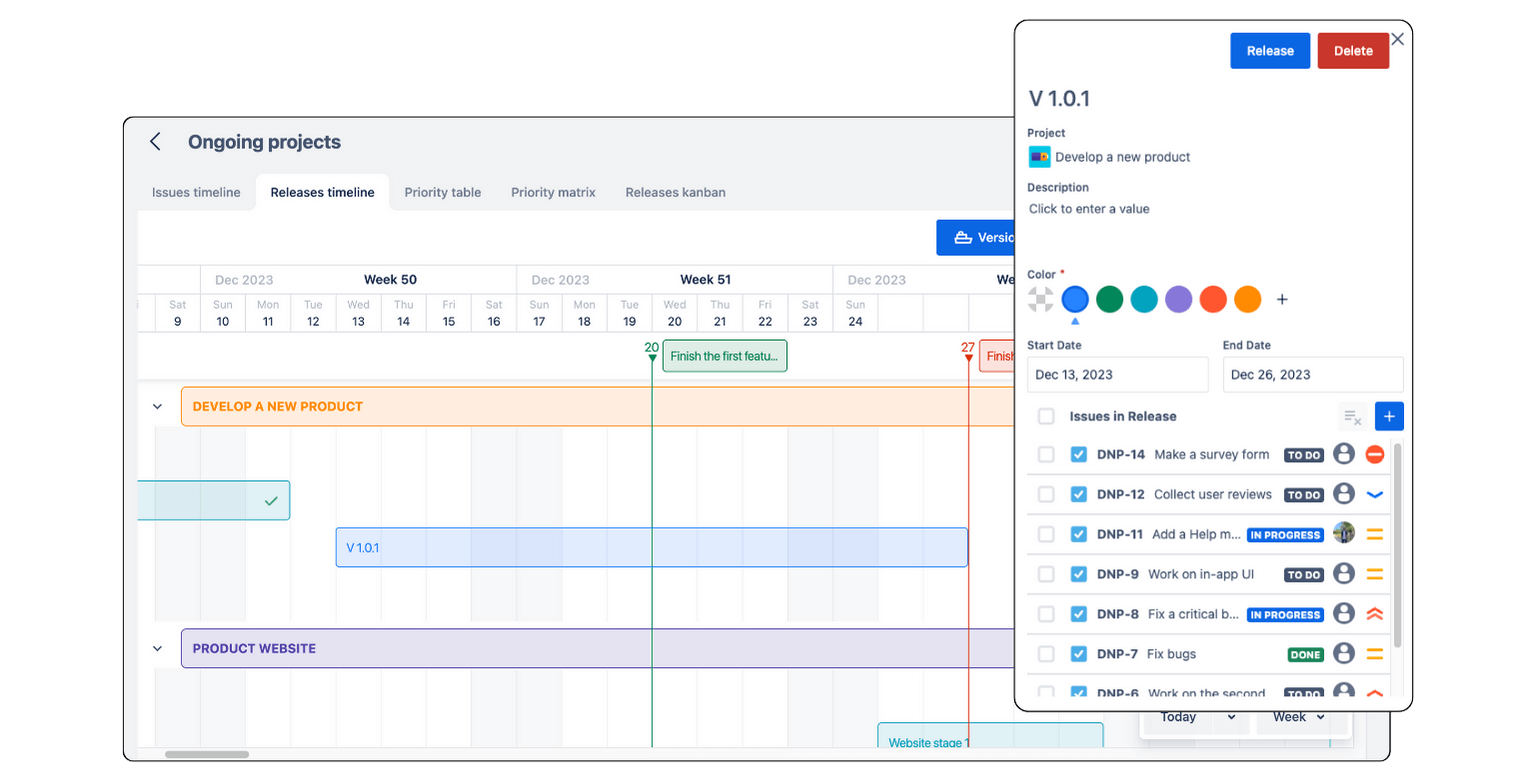Collapse the Product Website group
The height and width of the screenshot is (781, 1536).
click(157, 649)
